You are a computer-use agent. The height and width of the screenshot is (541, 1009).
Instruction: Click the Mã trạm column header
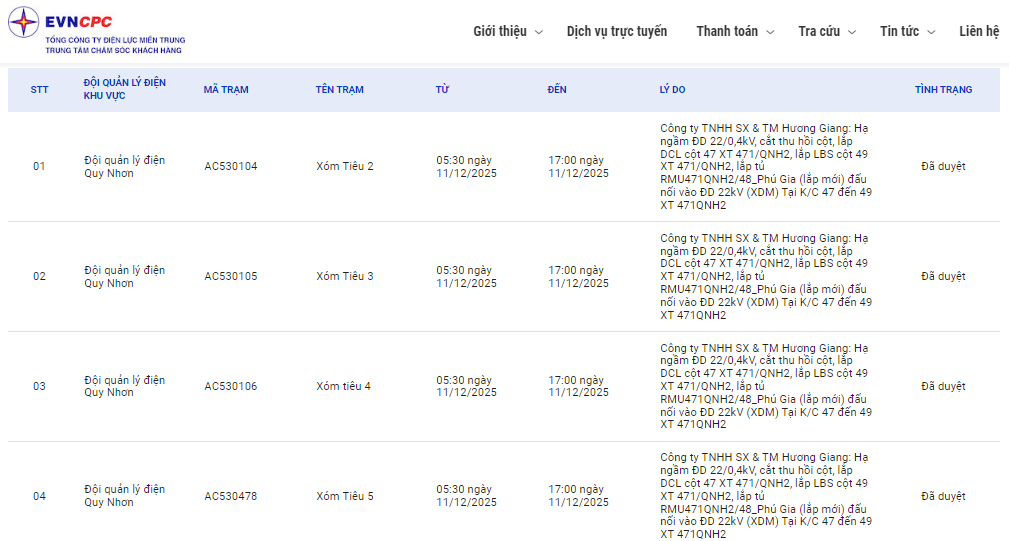226,90
